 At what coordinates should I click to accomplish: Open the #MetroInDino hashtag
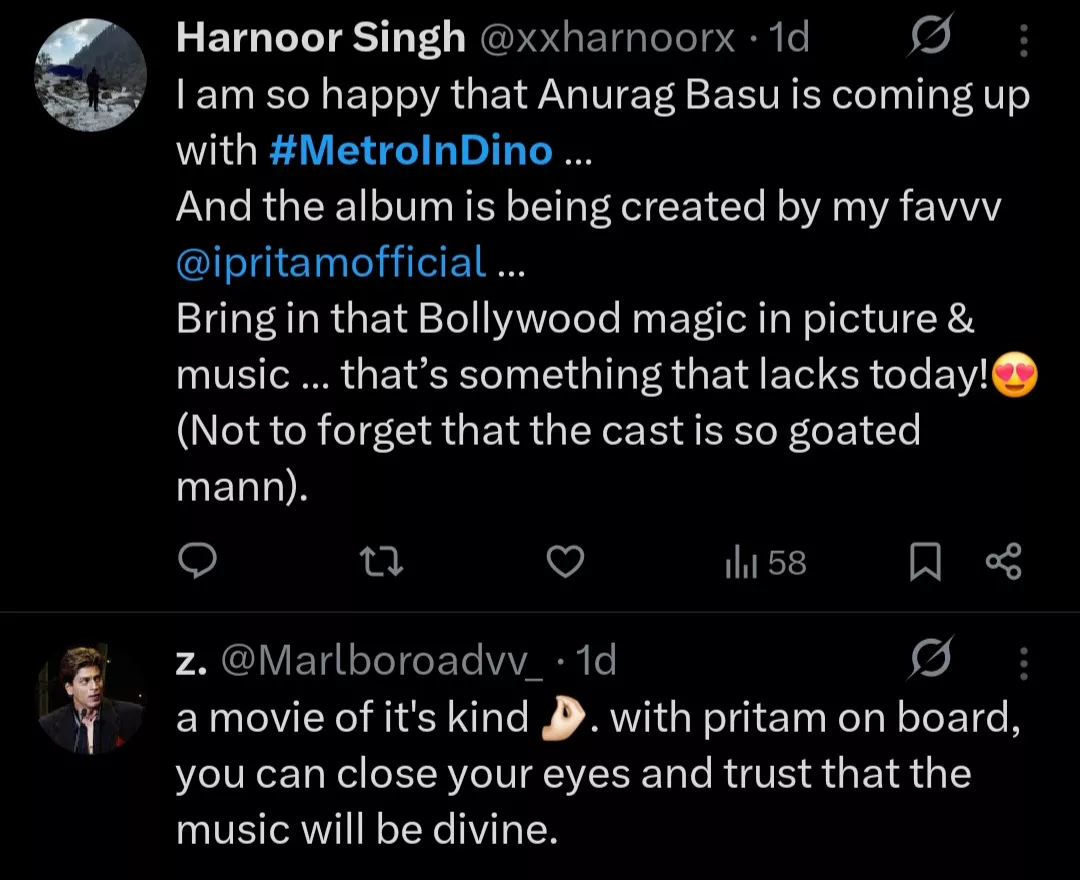411,151
